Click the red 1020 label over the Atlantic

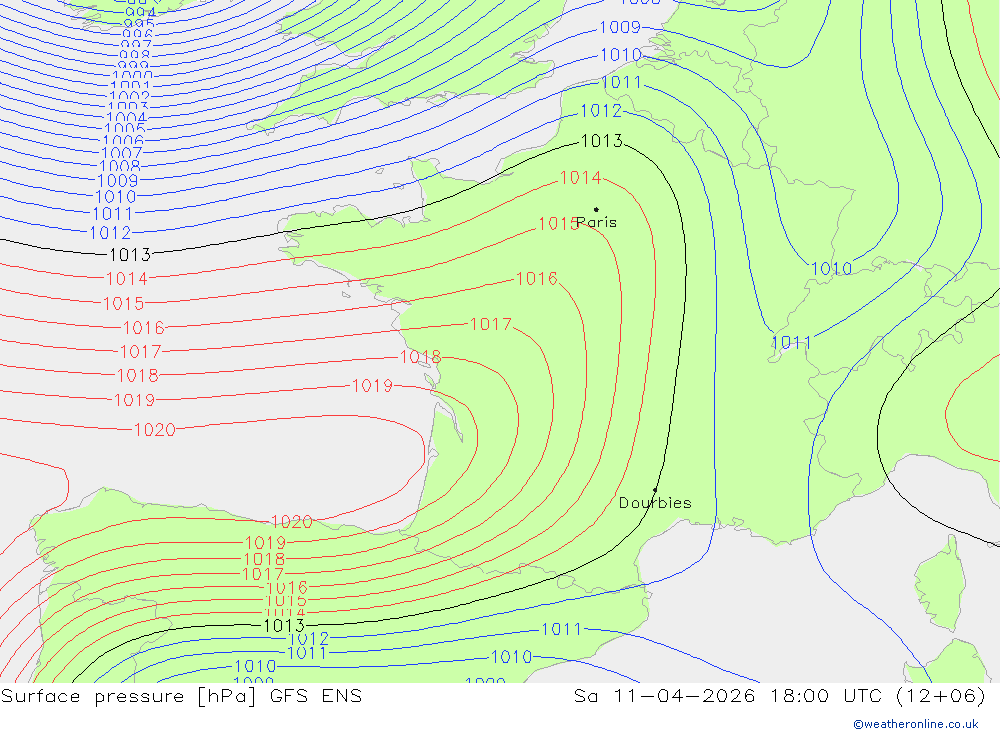(x=154, y=430)
